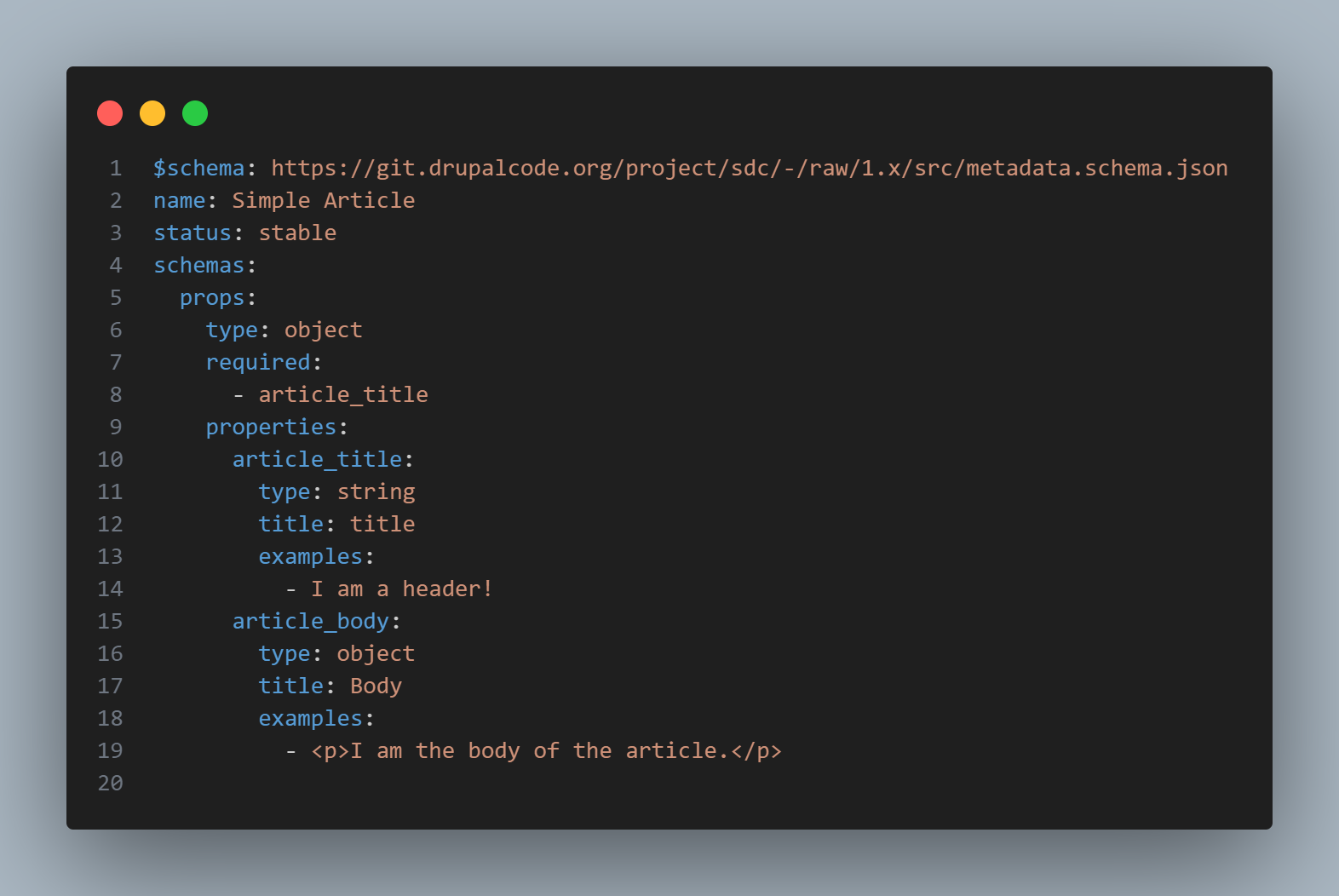Viewport: 1339px width, 896px height.
Task: Click the 'required' key
Action: 258,363
